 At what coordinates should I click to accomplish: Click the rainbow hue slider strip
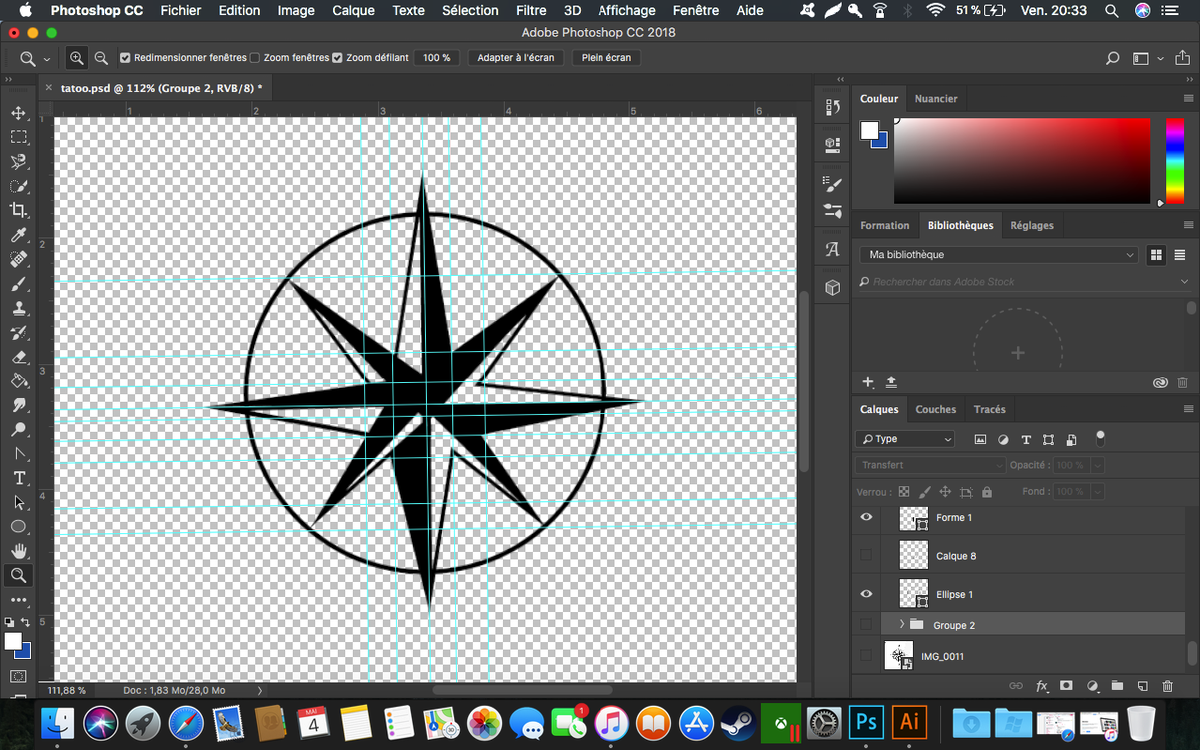click(x=1174, y=160)
